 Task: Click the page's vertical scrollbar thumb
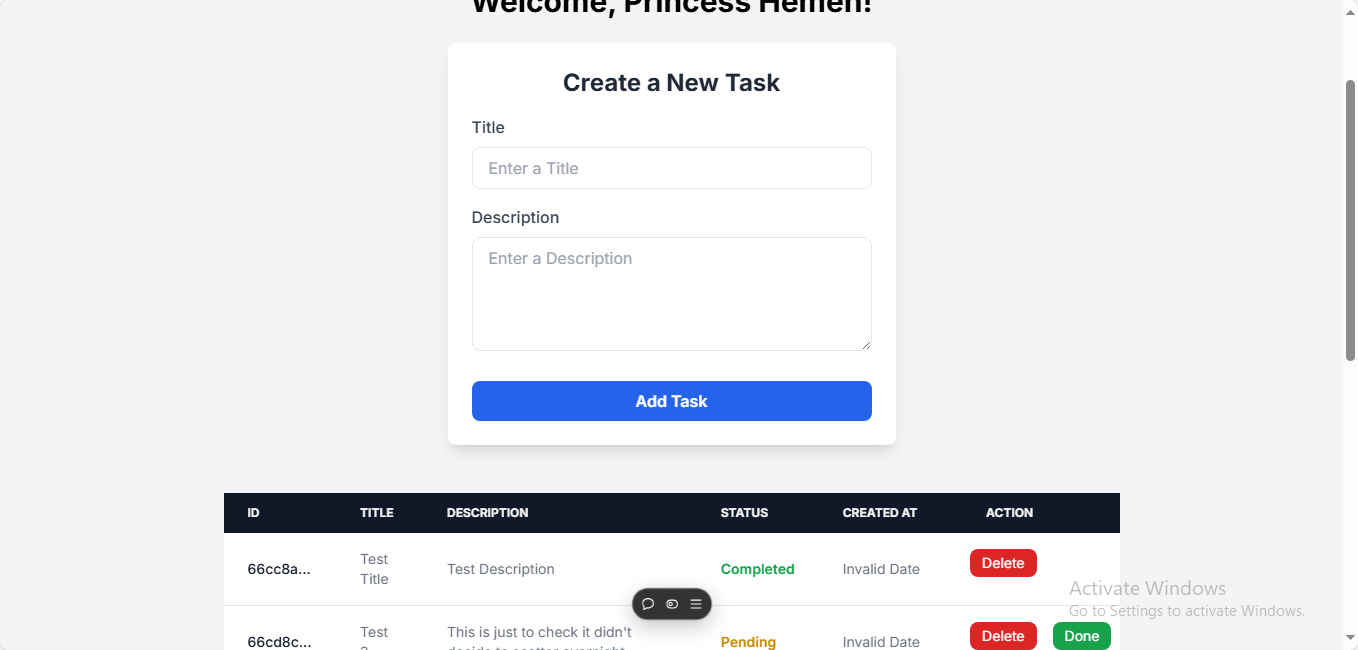tap(1350, 220)
